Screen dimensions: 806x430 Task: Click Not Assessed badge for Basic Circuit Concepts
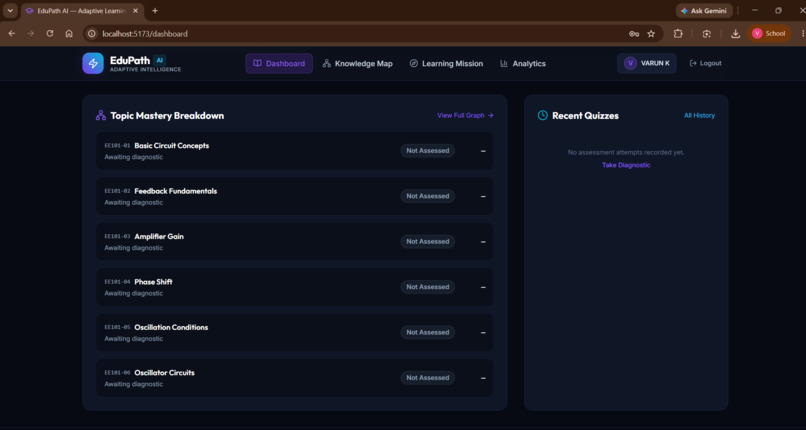click(x=428, y=151)
